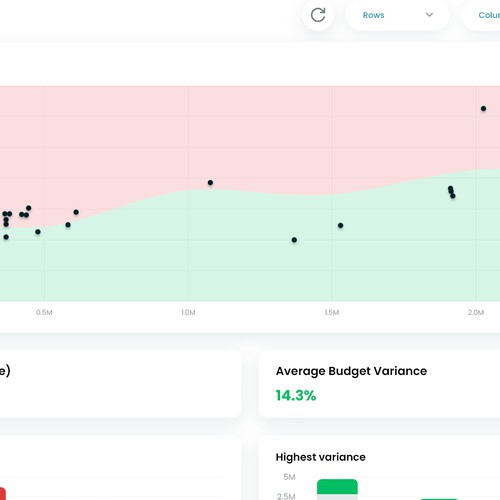Select the topmost scatter point near 2.0M

click(483, 109)
